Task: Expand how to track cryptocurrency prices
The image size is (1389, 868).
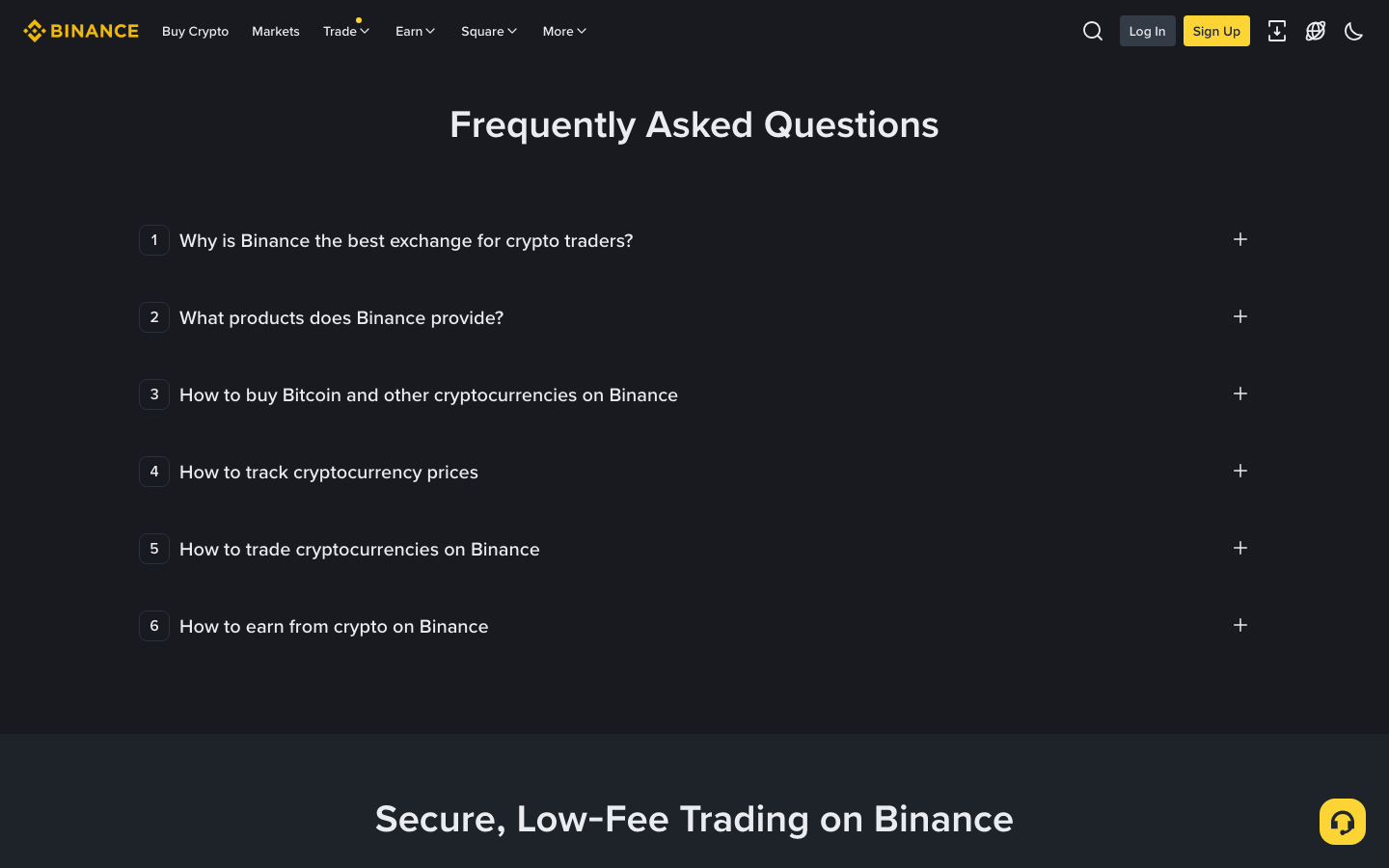Action: (x=1240, y=471)
